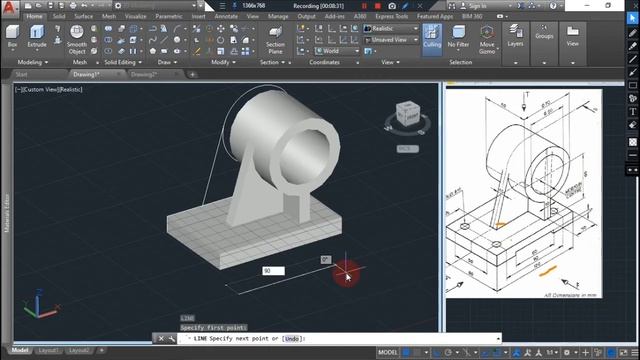Click the WCS label under ViewCube
The width and height of the screenshot is (640, 360).
click(x=407, y=149)
